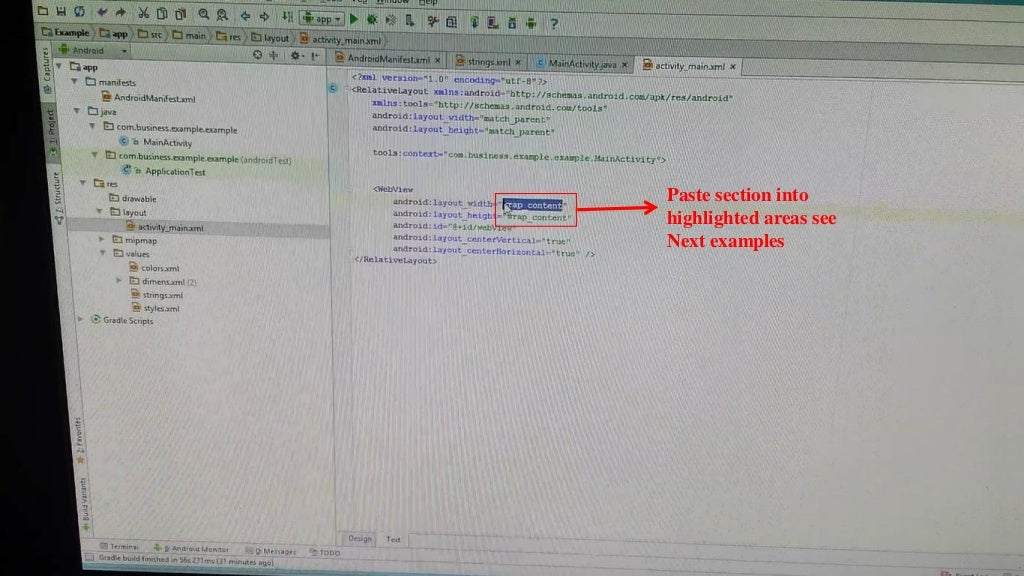Open the Structure side panel tab
This screenshot has height=576, width=1024.
click(x=57, y=198)
